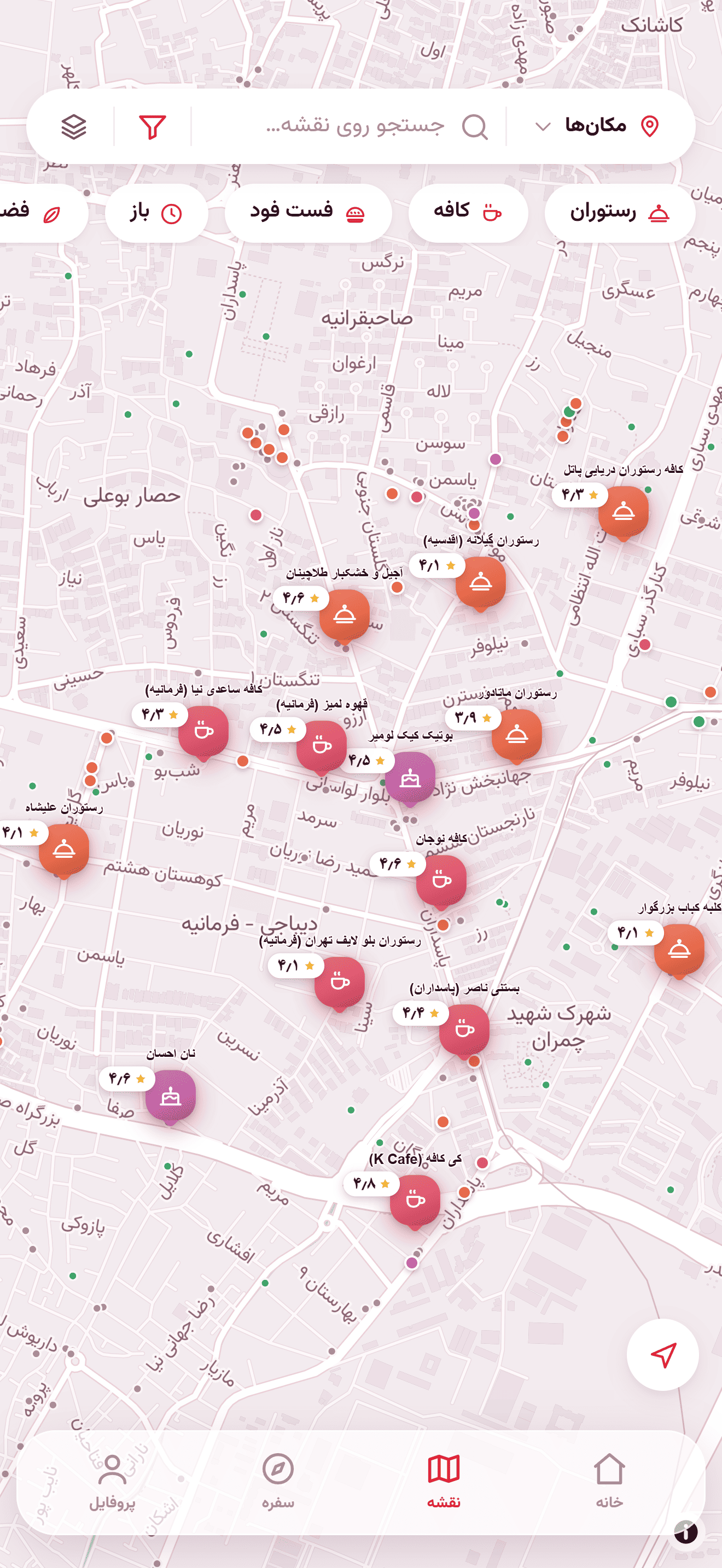Select the رستوران گیلانه (اقدسیه) pin
The height and width of the screenshot is (1568, 722).
pos(480,583)
